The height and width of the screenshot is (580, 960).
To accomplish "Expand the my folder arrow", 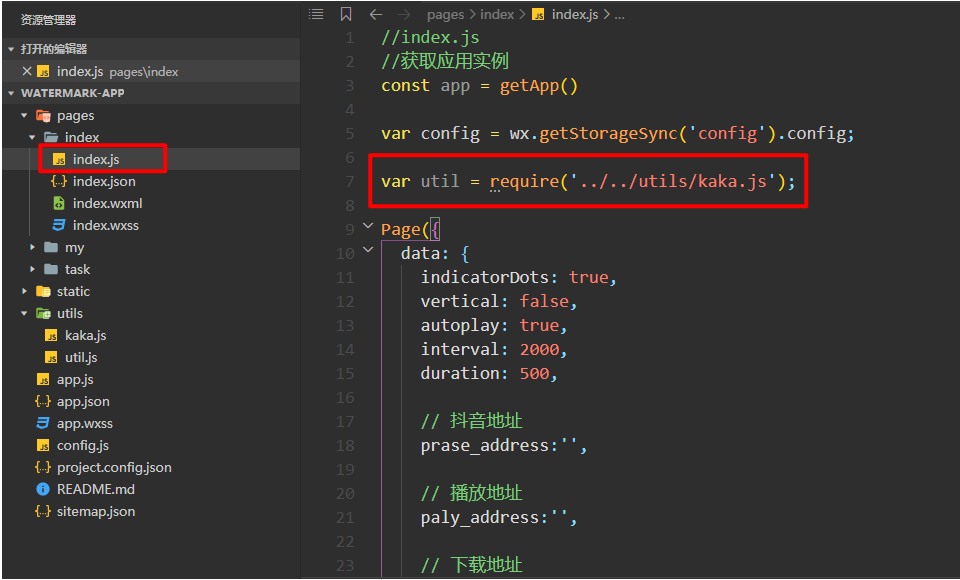I will (32, 247).
